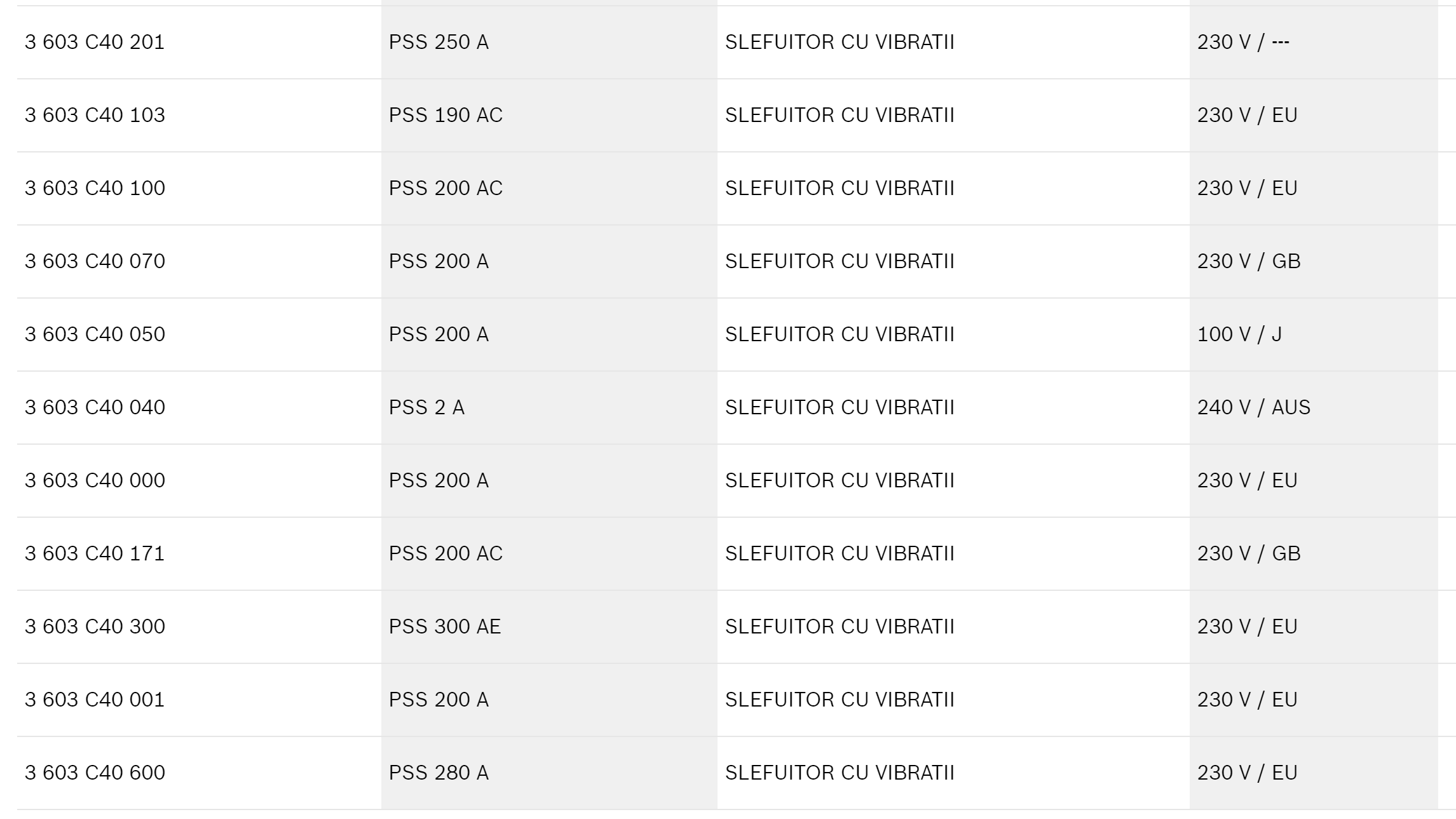Open part number 3 603 C40 201
This screenshot has height=819, width=1456.
click(95, 42)
